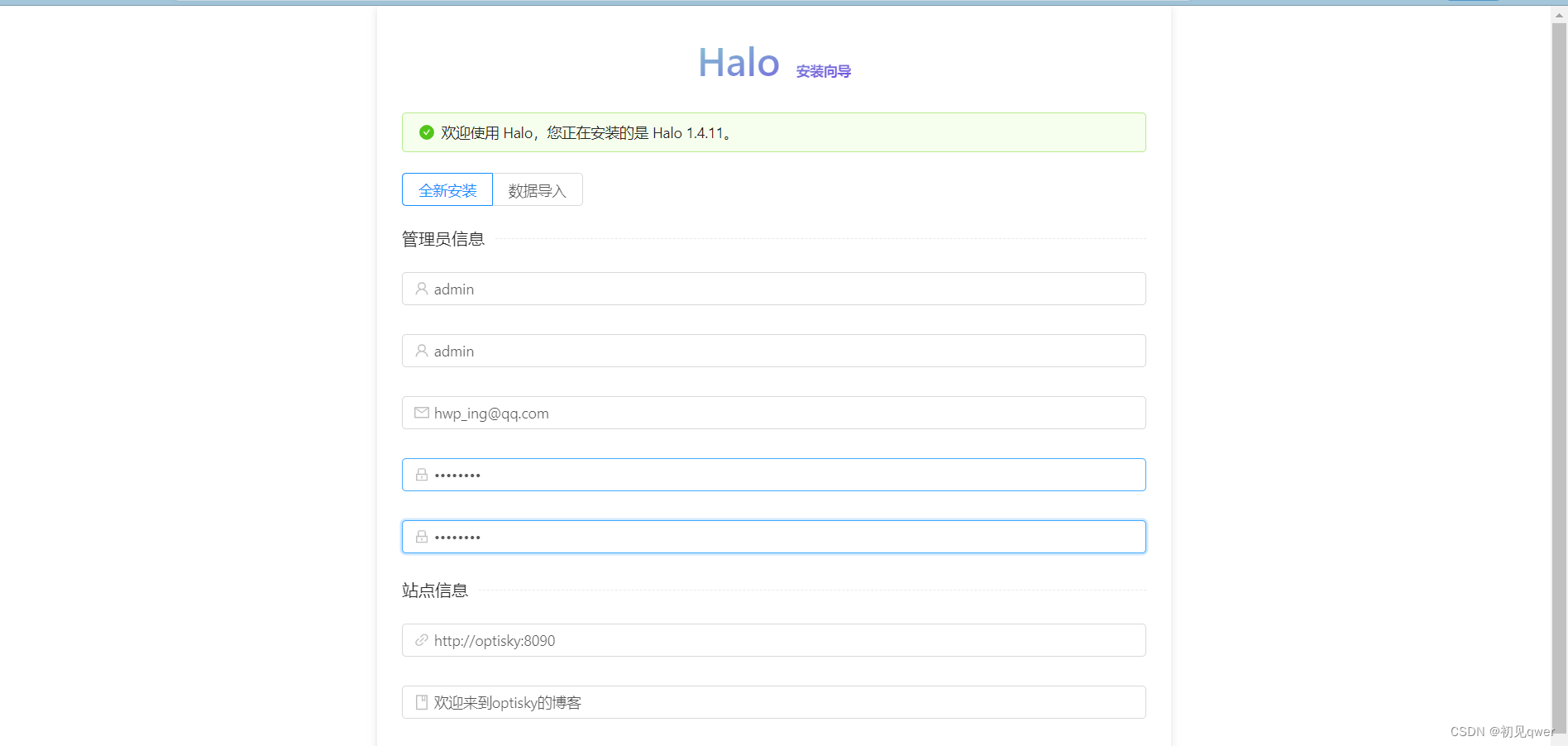Switch to the 数据导入 tab
1568x746 pixels.
tap(538, 189)
